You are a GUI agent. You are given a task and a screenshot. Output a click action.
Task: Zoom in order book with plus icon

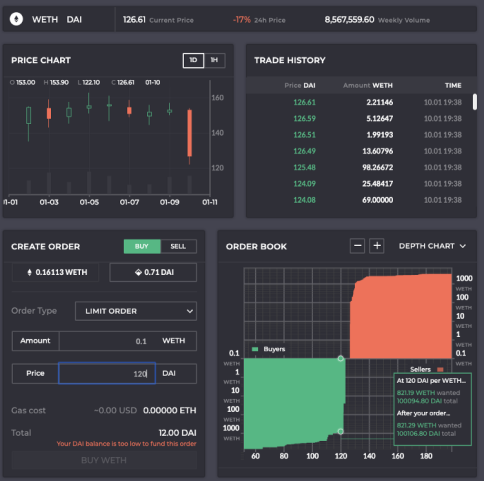pos(377,246)
